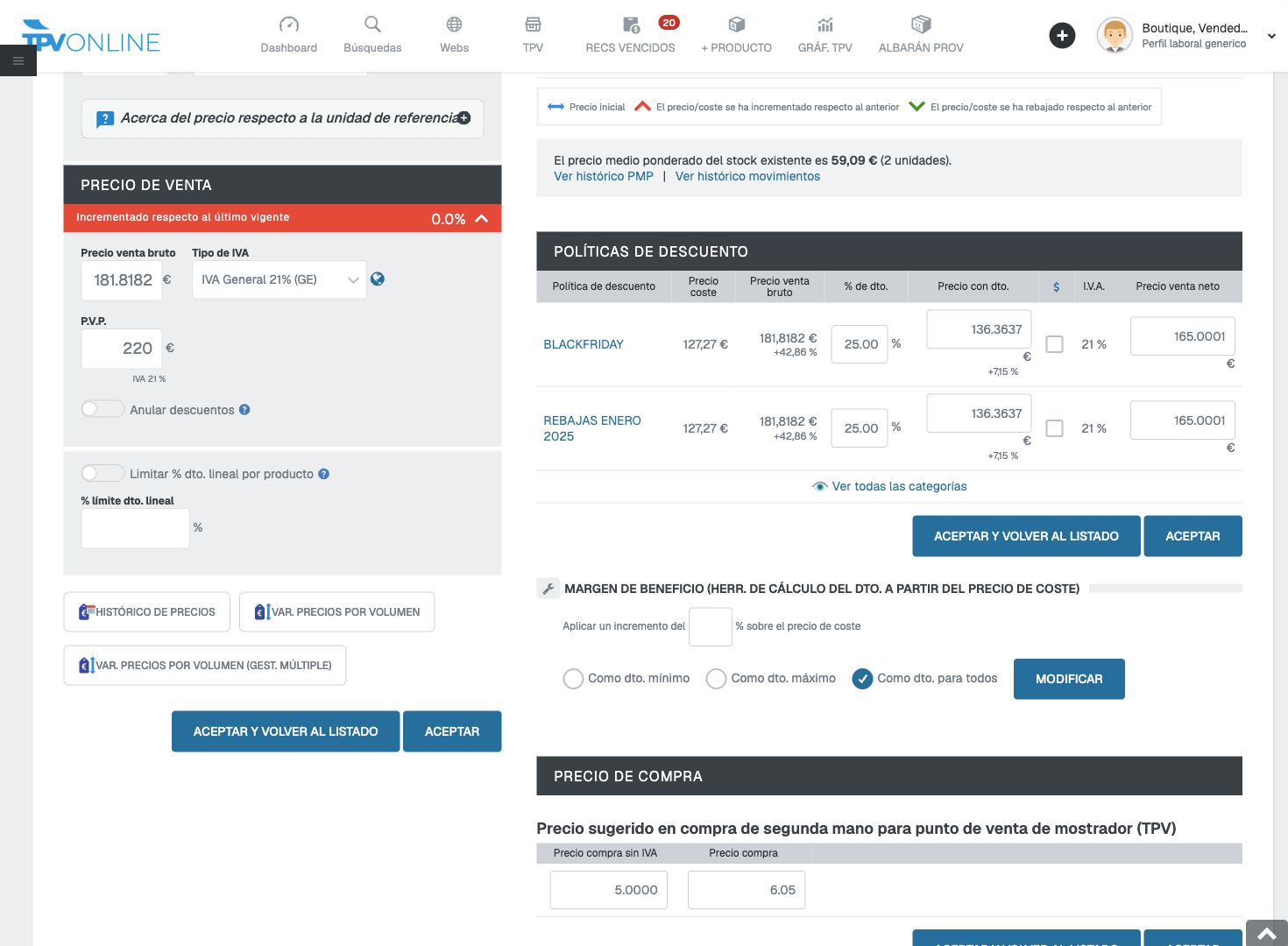The width and height of the screenshot is (1288, 946).
Task: Expand the user profile menu chevron
Action: [x=1271, y=36]
